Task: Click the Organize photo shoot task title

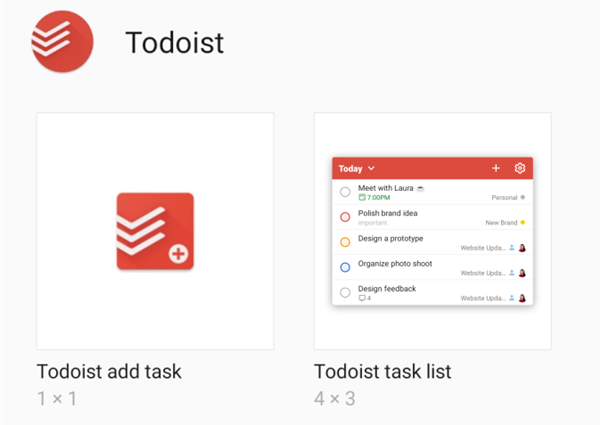Action: pos(395,264)
